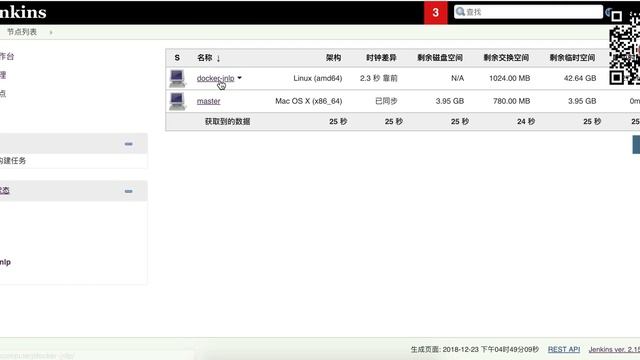Screen dimensions: 640x360
Task: Click the master node computer icon
Action: click(177, 101)
